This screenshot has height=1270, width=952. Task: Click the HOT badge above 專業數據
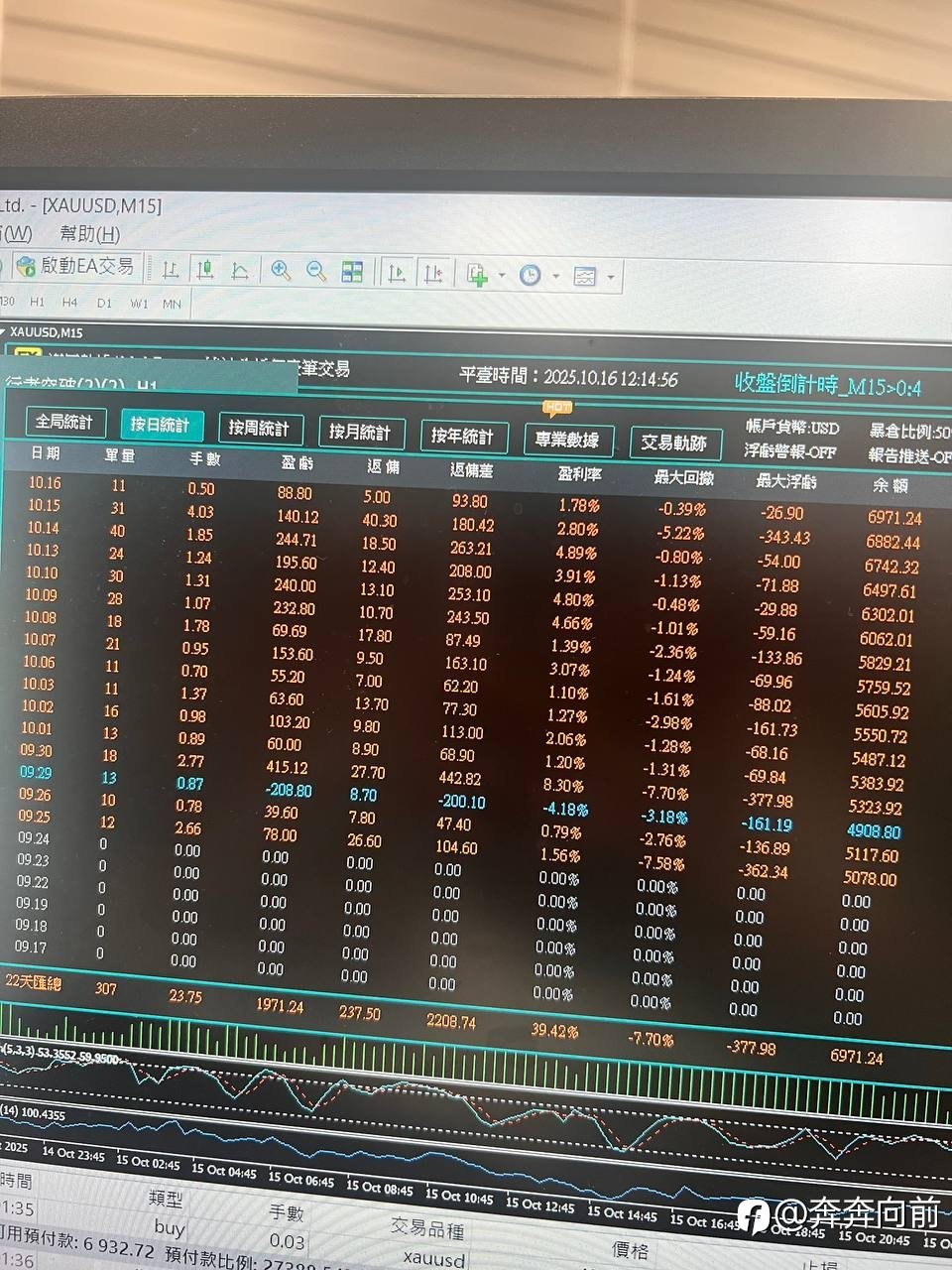[557, 407]
